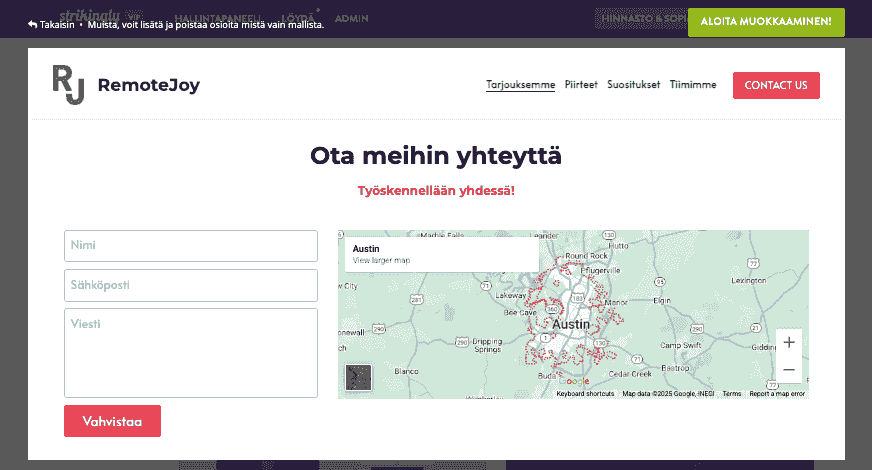Zoom out on the map
This screenshot has height=470, width=872.
click(789, 369)
